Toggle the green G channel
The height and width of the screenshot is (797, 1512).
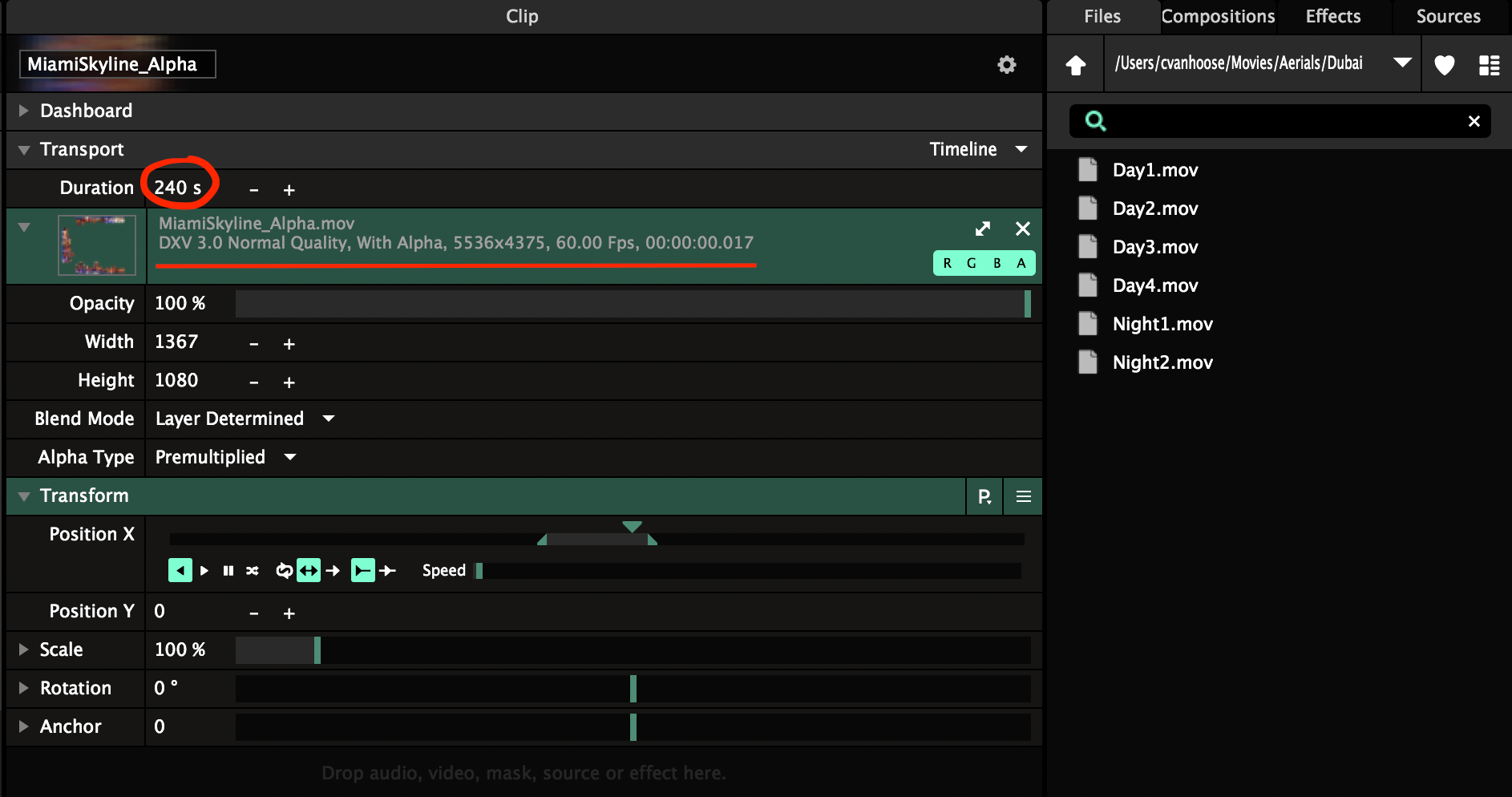972,263
